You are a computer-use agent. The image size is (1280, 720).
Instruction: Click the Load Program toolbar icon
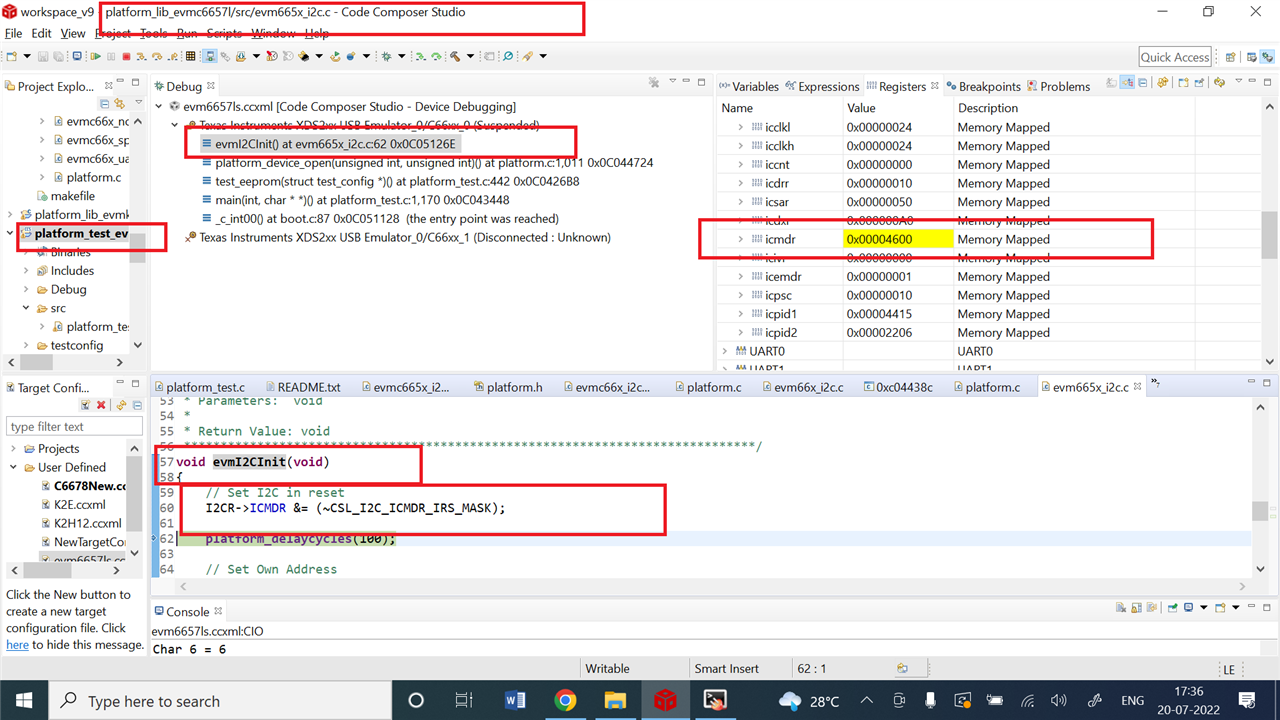[x=241, y=56]
